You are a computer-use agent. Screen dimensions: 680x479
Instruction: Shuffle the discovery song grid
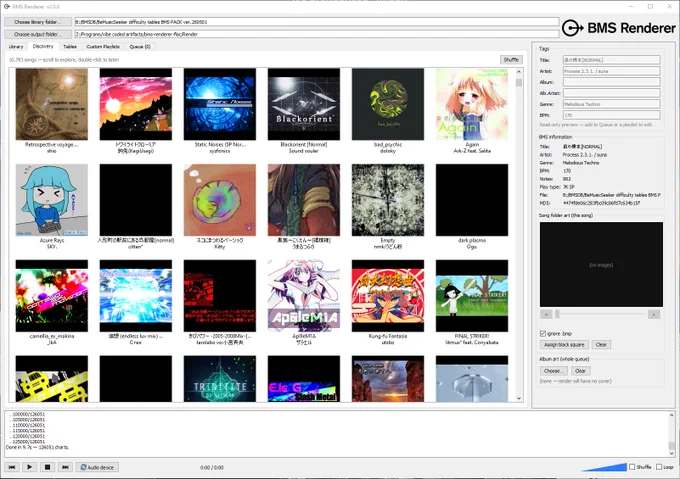point(511,59)
